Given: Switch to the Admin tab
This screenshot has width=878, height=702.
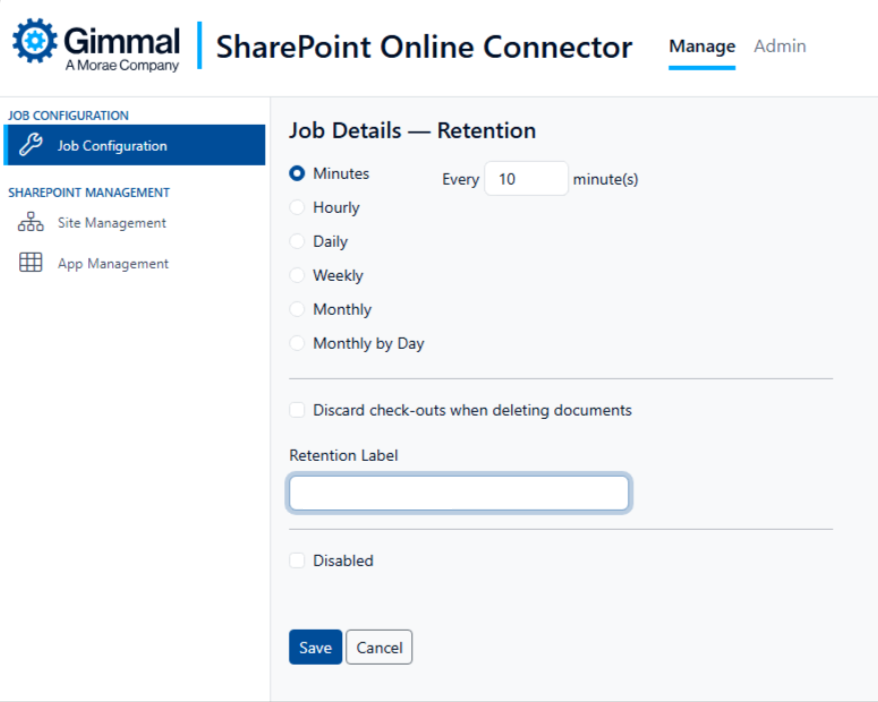Looking at the screenshot, I should pos(779,46).
